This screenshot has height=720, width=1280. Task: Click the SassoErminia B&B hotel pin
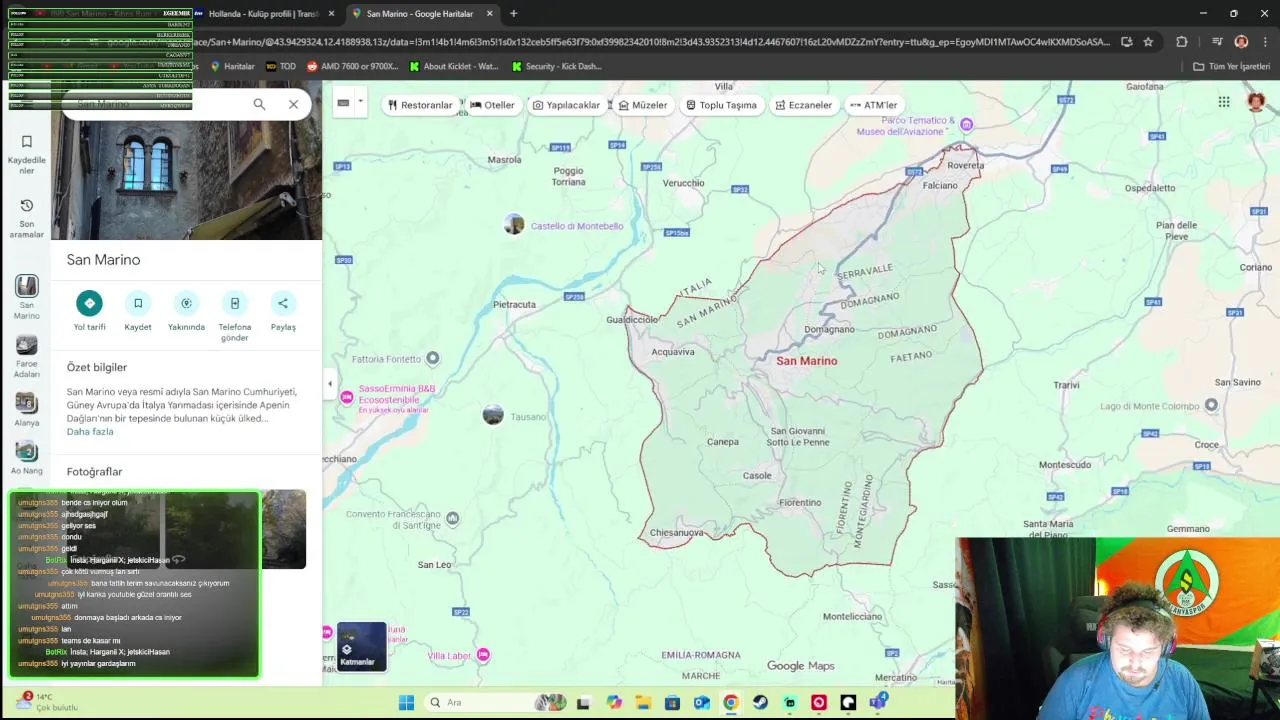[346, 398]
